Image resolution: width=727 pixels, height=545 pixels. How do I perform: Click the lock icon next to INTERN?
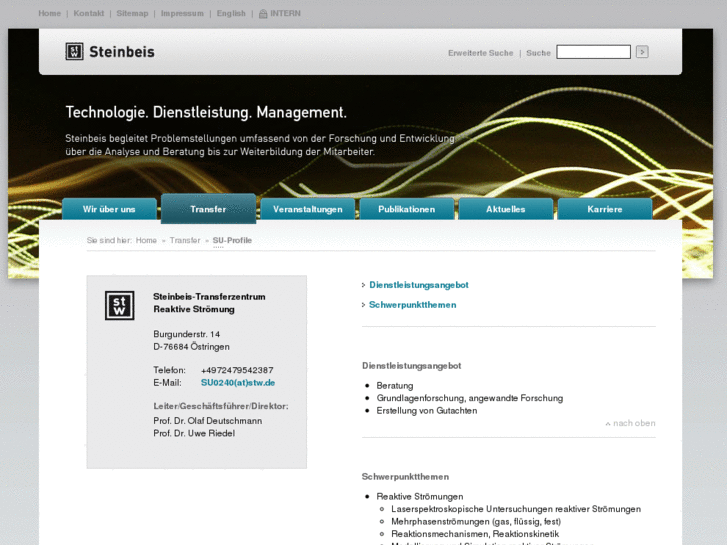(263, 14)
